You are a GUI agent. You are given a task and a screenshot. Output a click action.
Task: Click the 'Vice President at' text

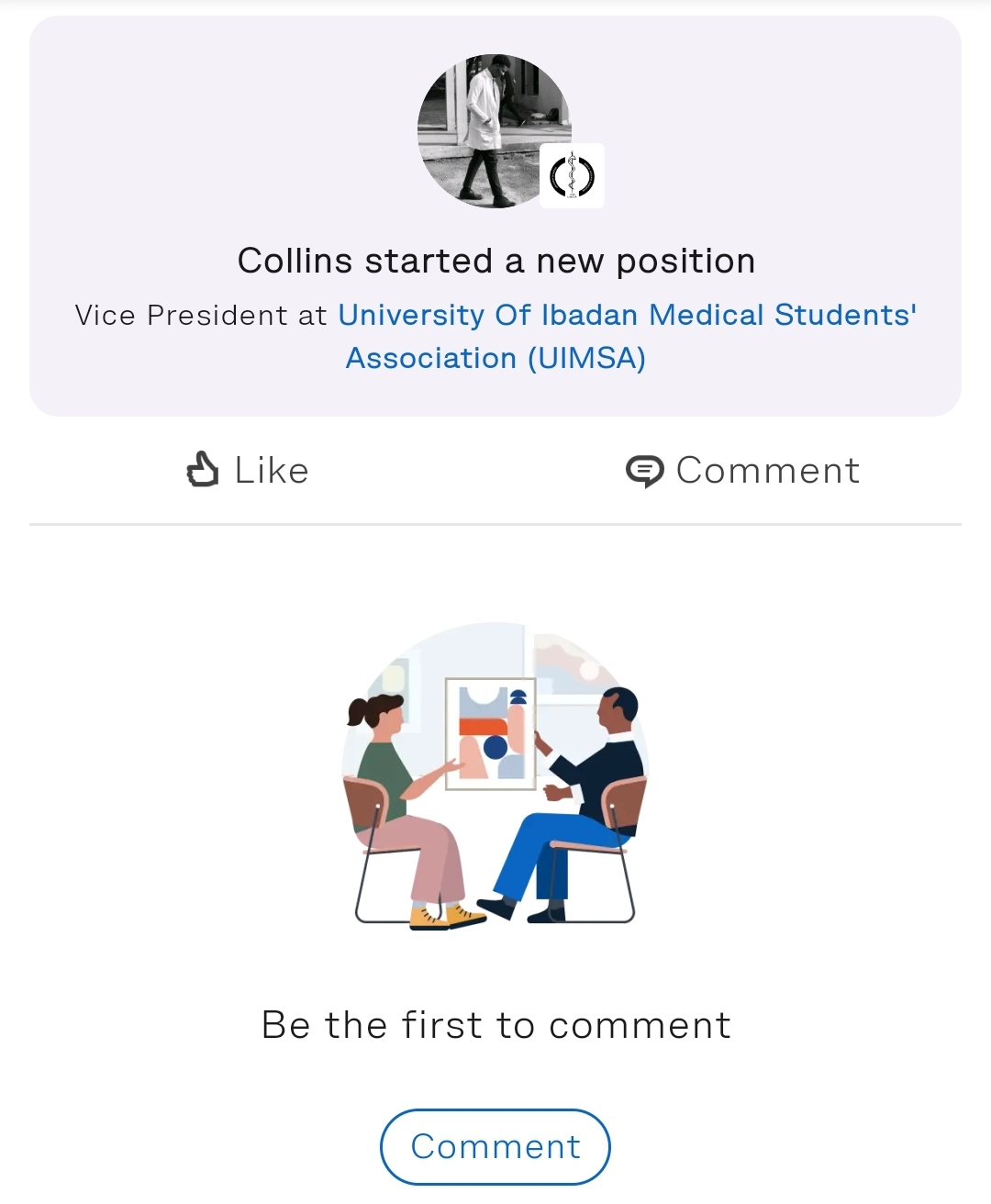coord(201,315)
